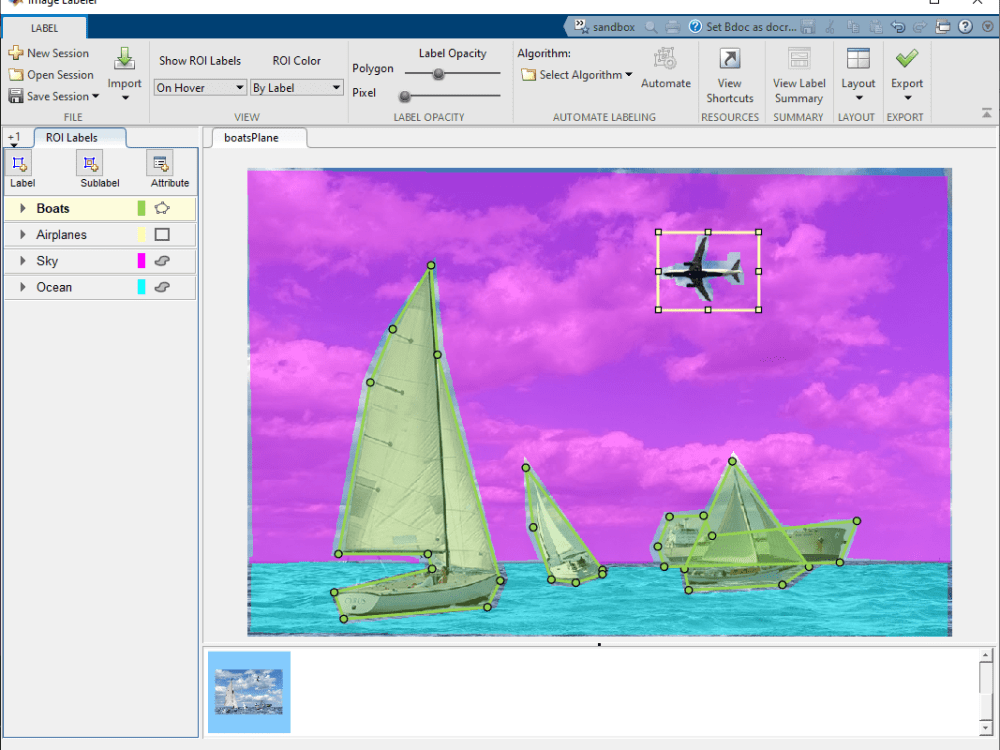The height and width of the screenshot is (750, 1000).
Task: Click the Import download-arrow icon
Action: pyautogui.click(x=124, y=59)
